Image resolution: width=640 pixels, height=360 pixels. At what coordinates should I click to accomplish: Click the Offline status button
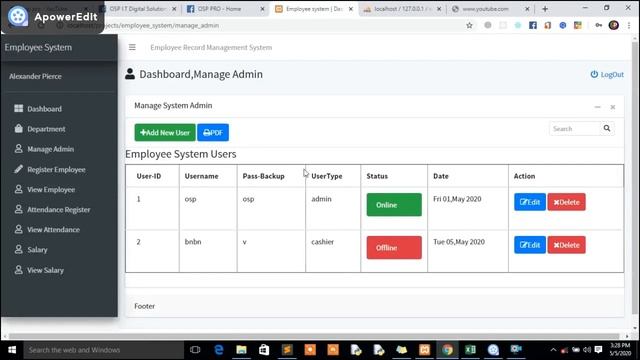click(394, 247)
